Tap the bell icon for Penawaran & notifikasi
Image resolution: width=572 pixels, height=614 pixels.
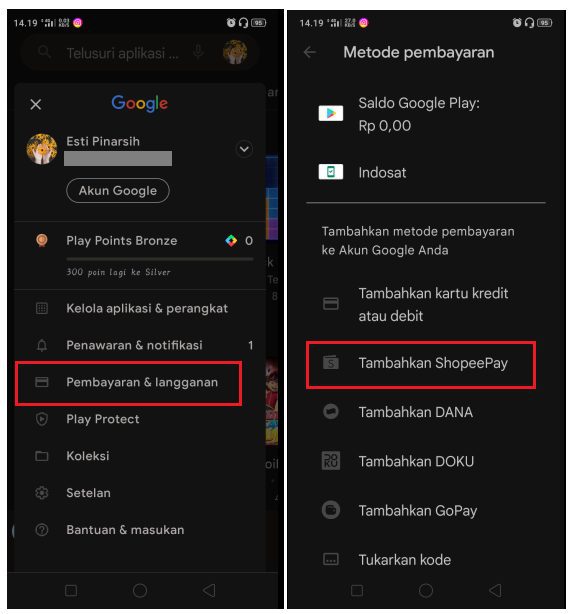42,345
